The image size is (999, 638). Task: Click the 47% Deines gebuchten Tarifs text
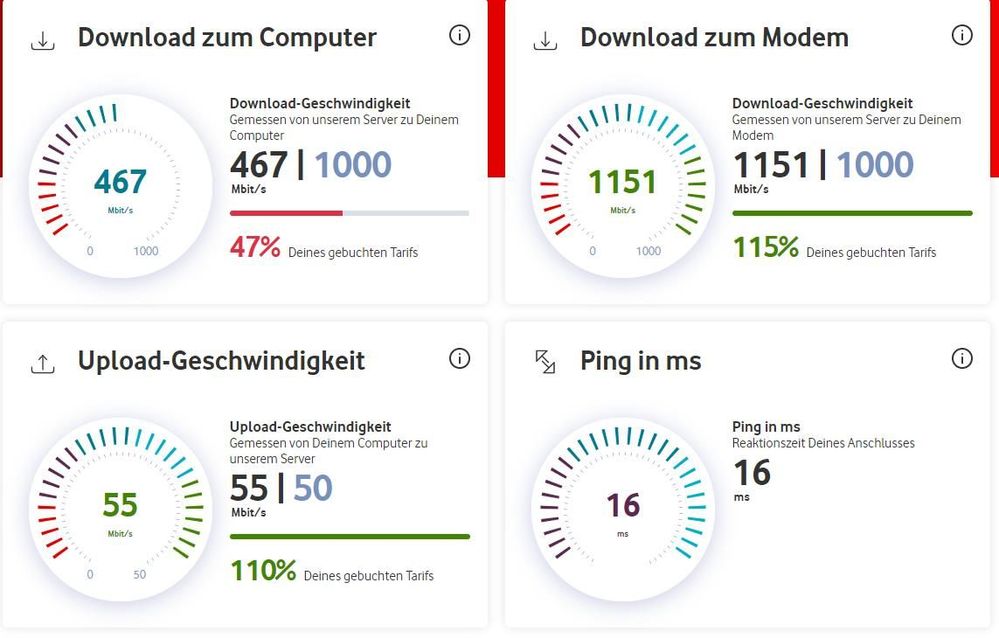(324, 248)
